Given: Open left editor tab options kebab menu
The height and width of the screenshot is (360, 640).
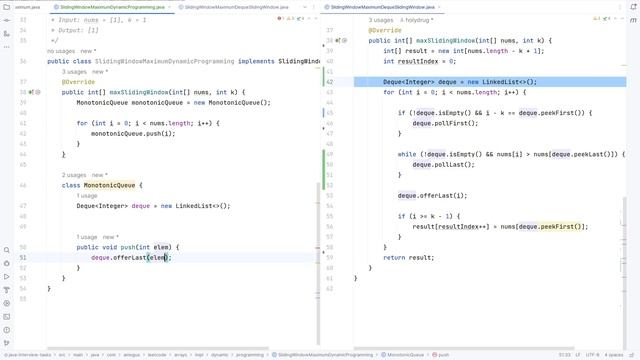Looking at the screenshot, I should (x=314, y=7).
